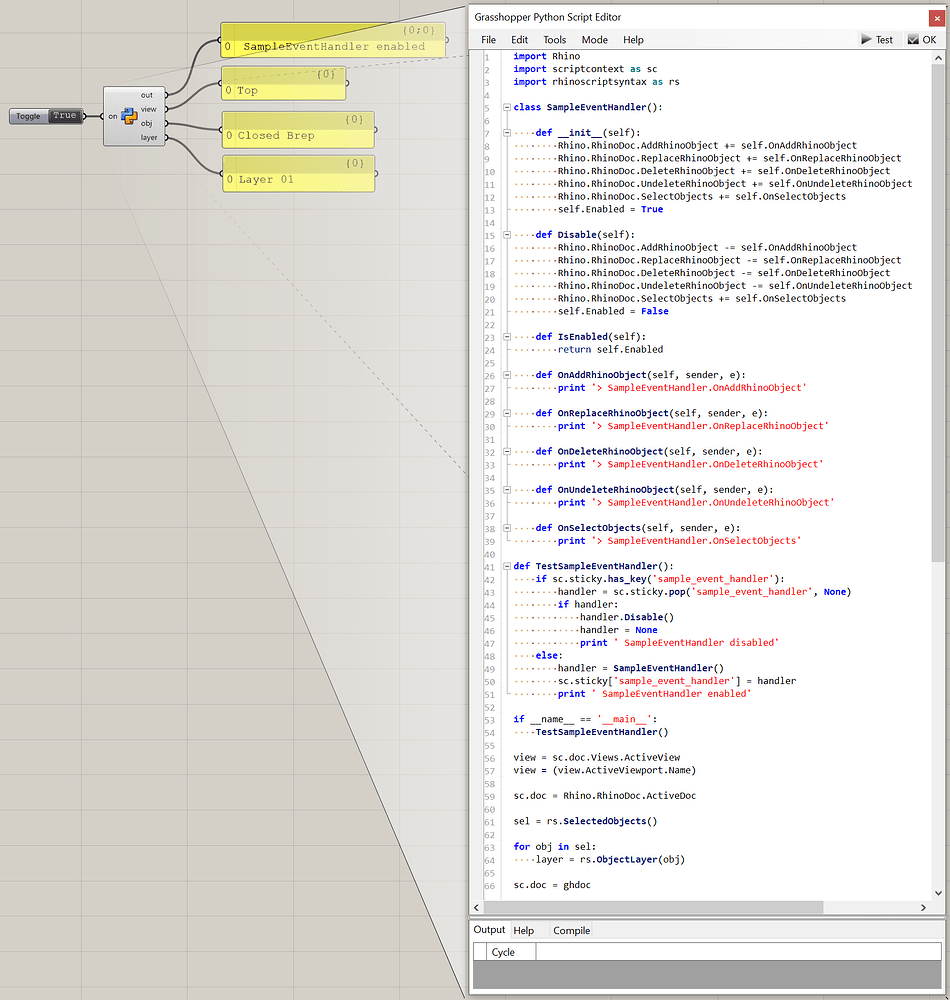Open the Tools menu
Viewport: 950px width, 1000px height.
tap(554, 39)
